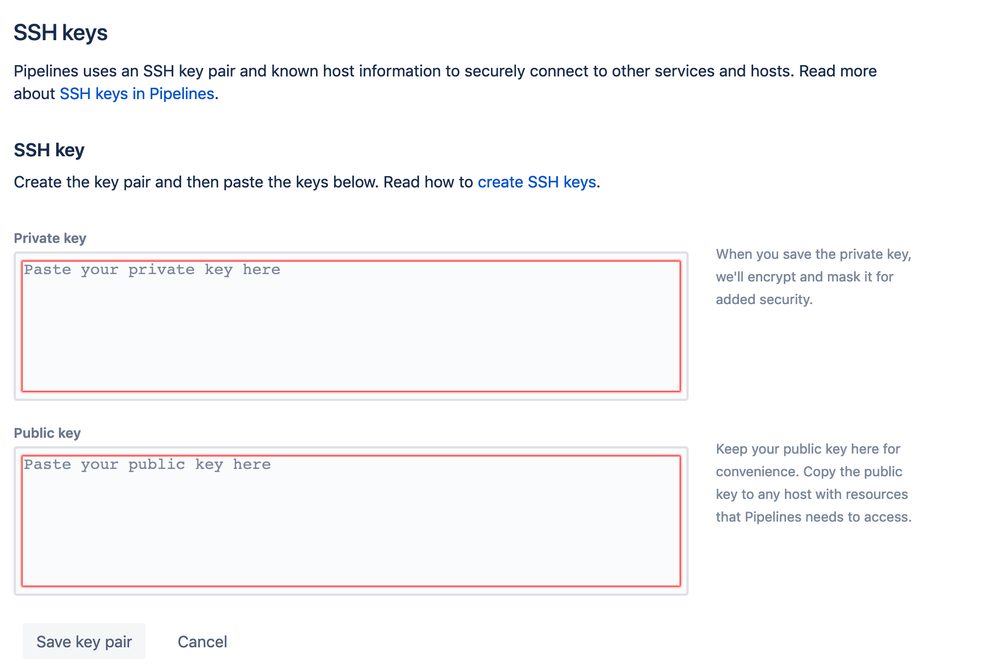Select the SSH keys page heading

[x=61, y=33]
